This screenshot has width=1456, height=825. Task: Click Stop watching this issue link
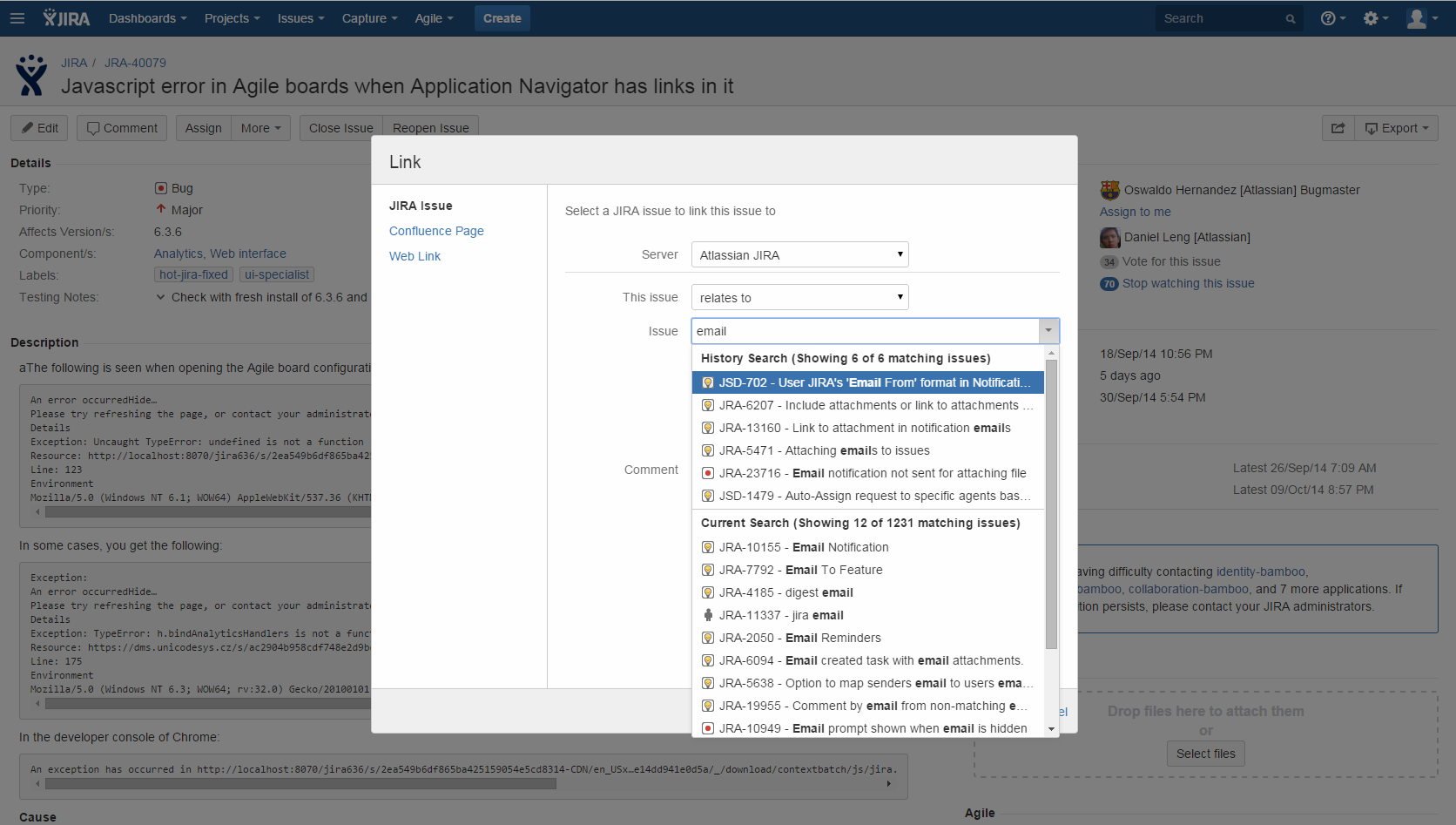click(1189, 283)
